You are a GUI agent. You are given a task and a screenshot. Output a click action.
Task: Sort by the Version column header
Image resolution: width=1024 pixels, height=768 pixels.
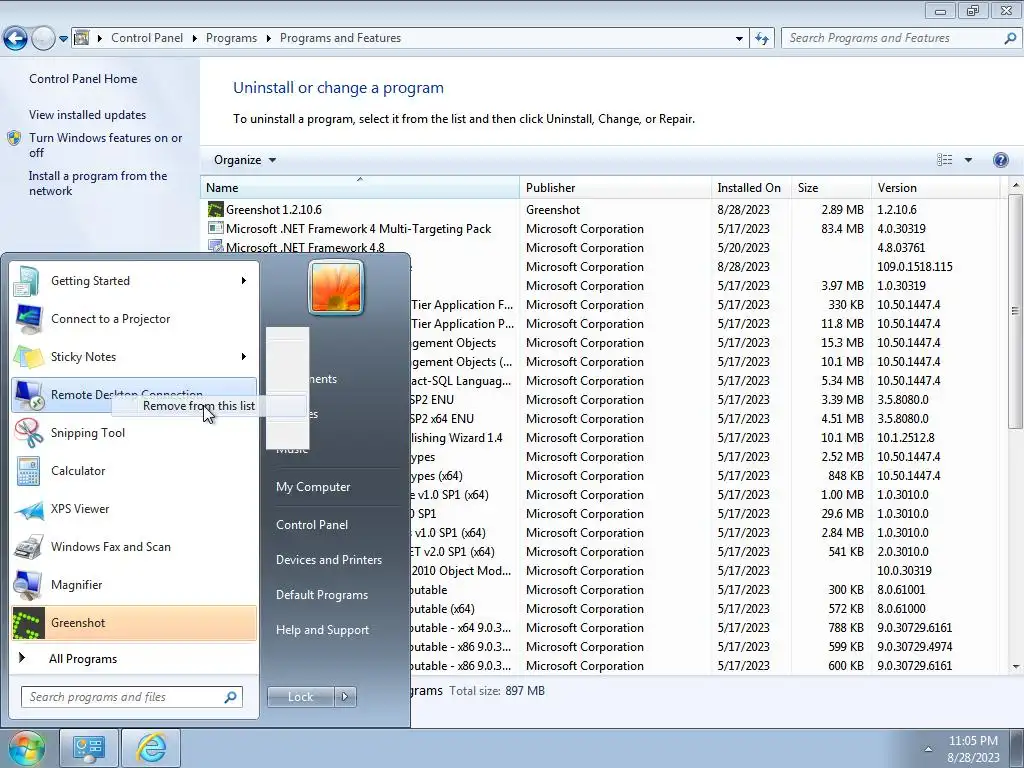(x=935, y=187)
